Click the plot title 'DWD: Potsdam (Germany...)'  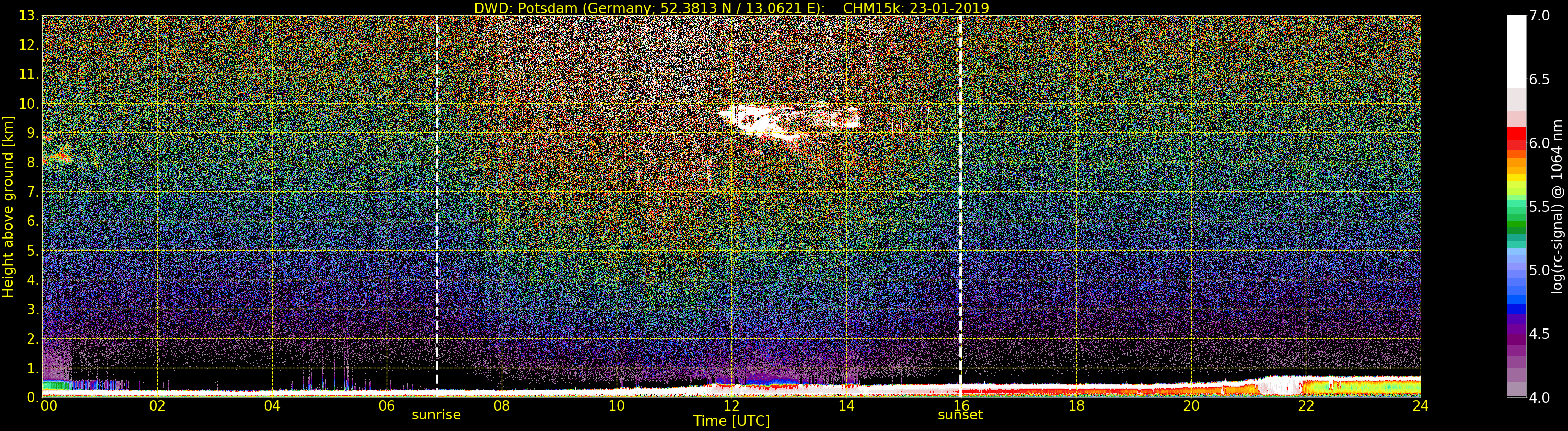[x=731, y=8]
